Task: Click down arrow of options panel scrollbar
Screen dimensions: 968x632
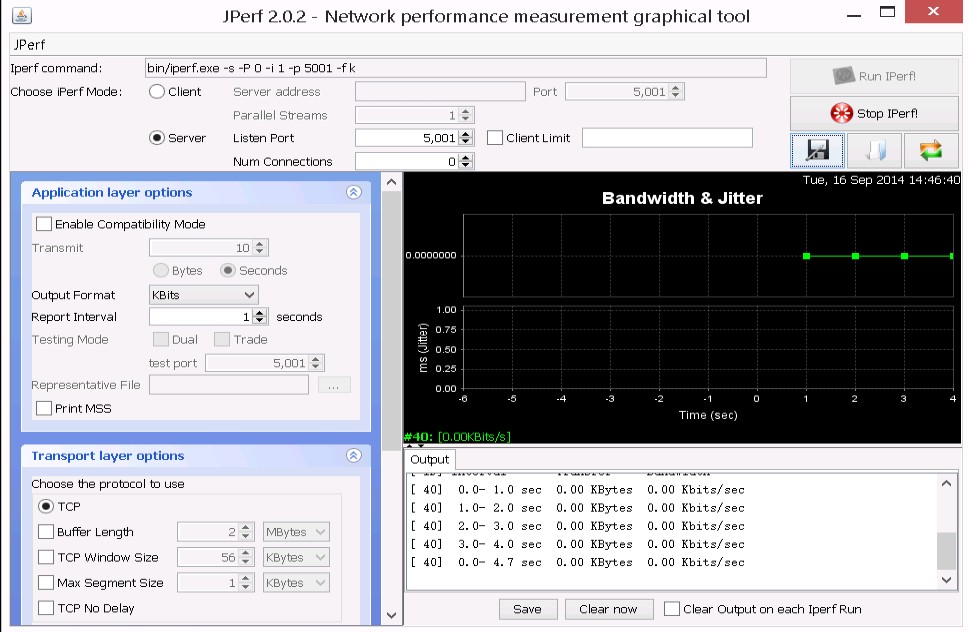Action: point(391,615)
